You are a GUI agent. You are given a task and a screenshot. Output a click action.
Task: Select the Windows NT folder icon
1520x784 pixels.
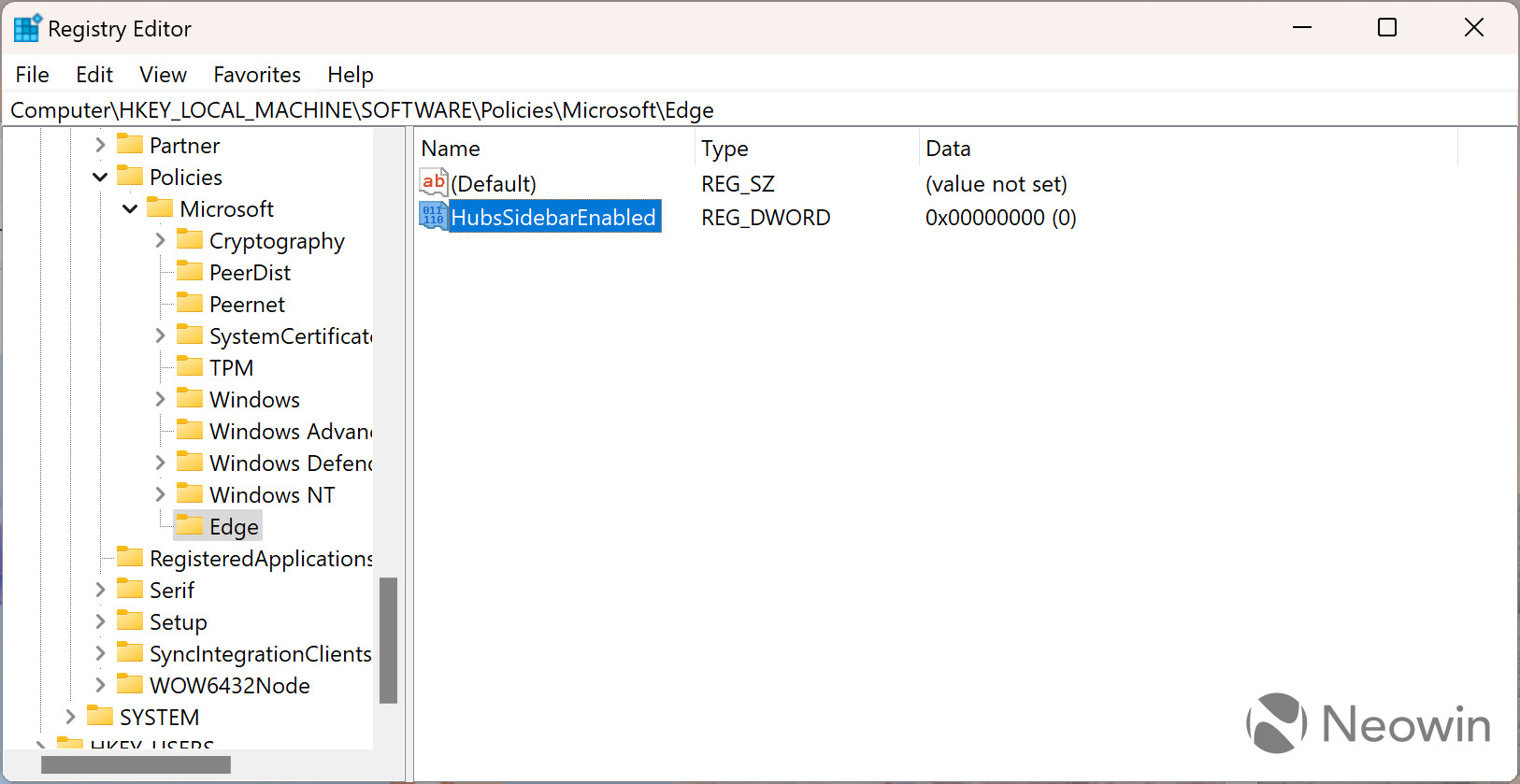(x=190, y=493)
